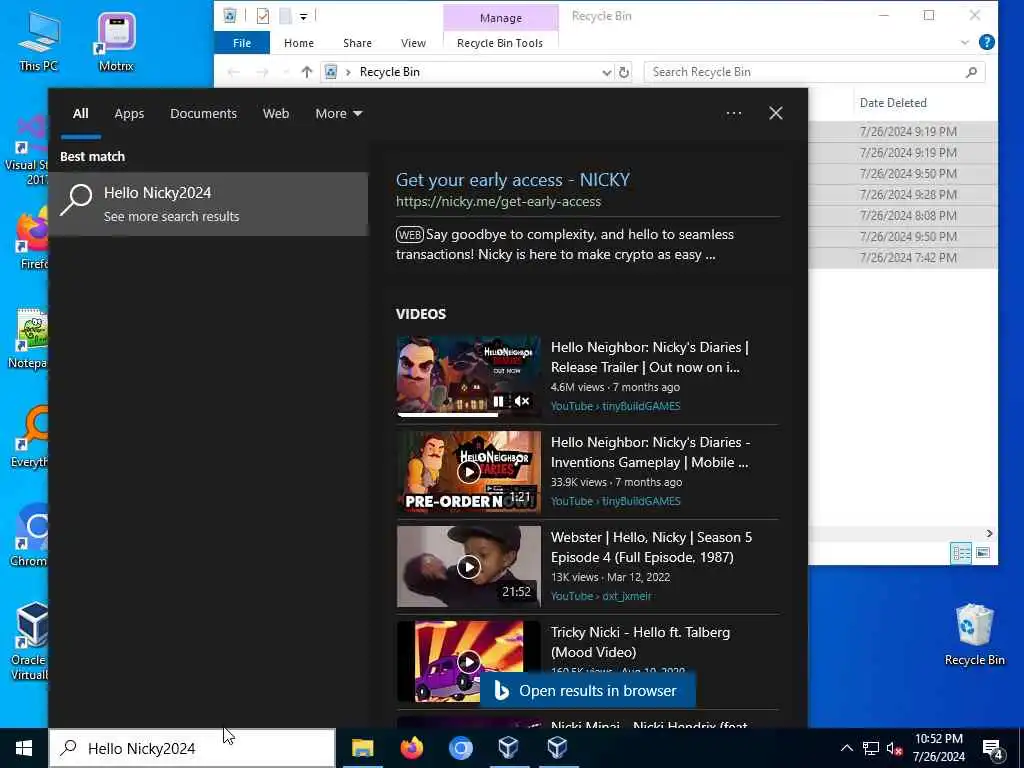The height and width of the screenshot is (768, 1024).
Task: Click the Properties quick access toolbar icon
Action: coord(263,16)
